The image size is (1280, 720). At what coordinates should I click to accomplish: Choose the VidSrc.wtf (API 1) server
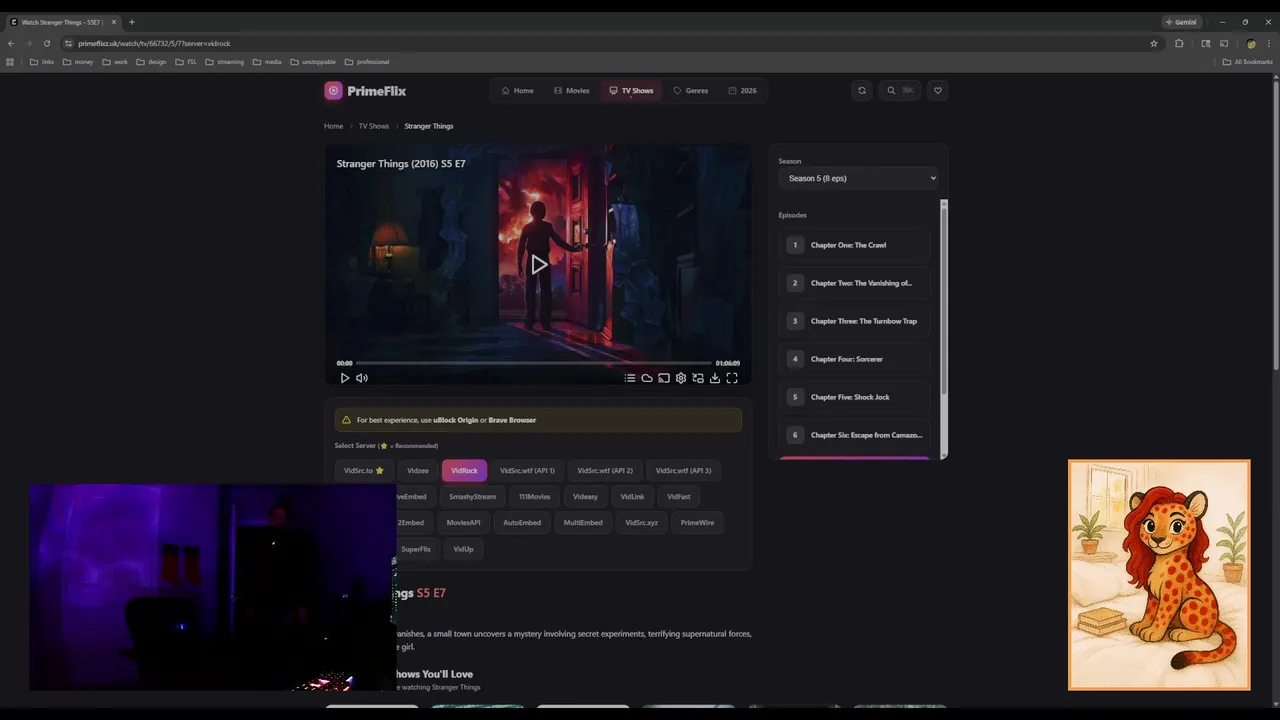[527, 471]
